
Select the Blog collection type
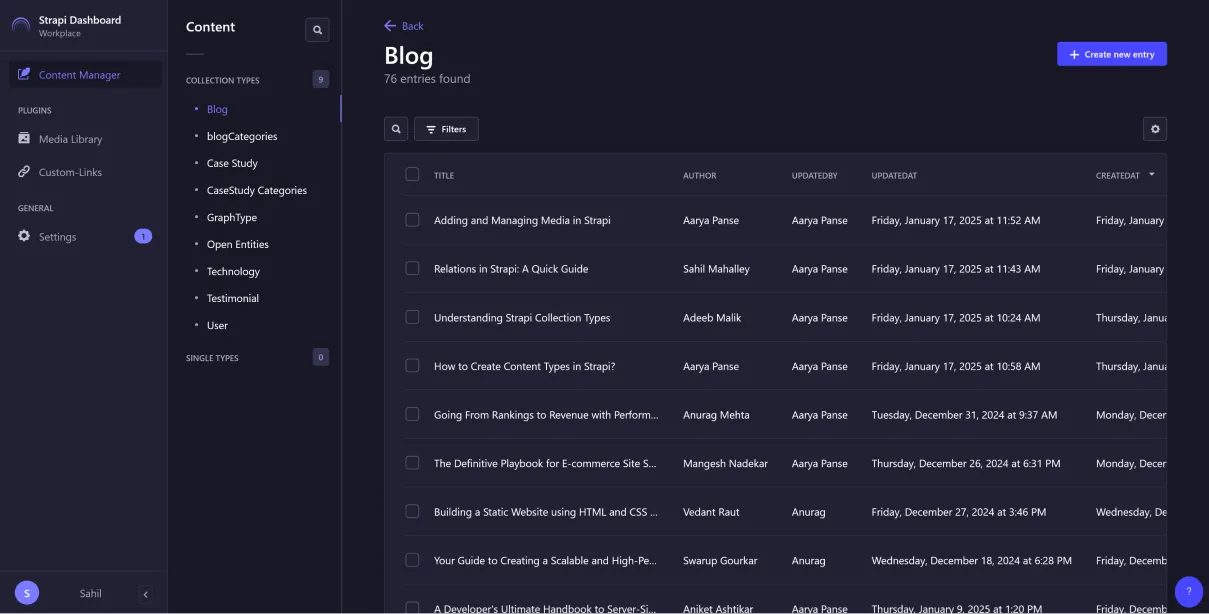217,109
